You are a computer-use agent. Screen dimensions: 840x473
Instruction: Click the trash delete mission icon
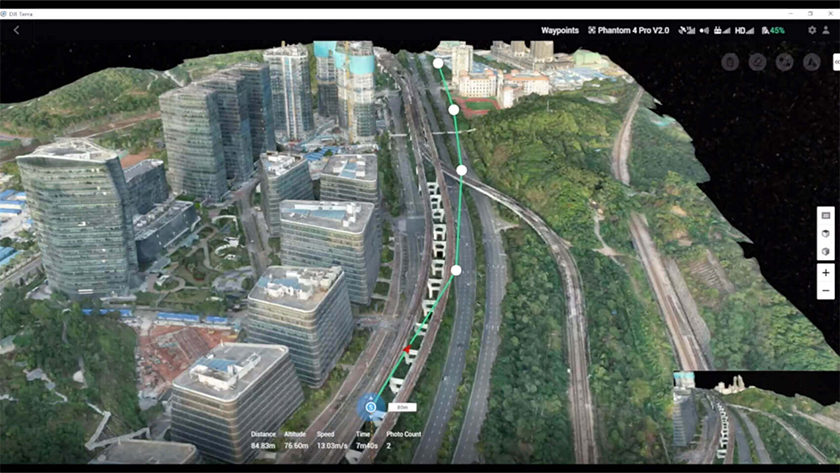coord(731,62)
